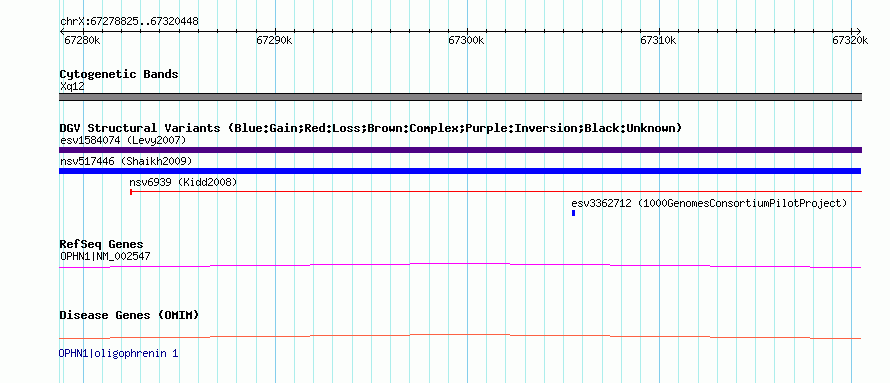Click the 67300k ruler tick label

click(466, 41)
